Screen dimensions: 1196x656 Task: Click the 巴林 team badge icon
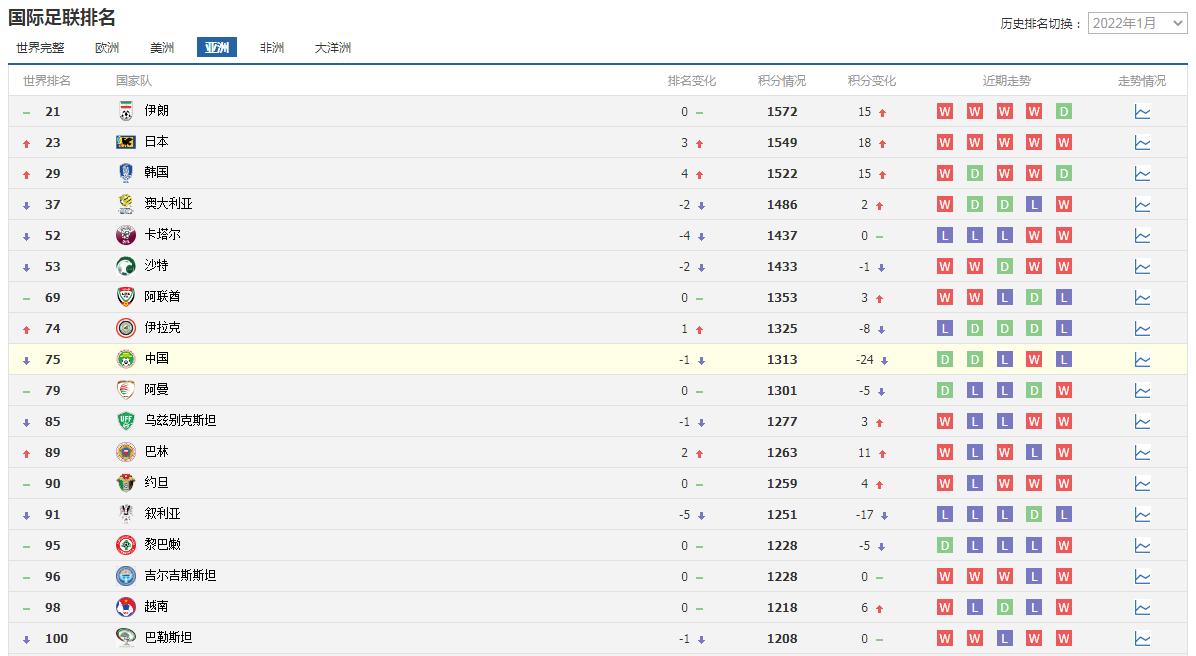coord(126,452)
